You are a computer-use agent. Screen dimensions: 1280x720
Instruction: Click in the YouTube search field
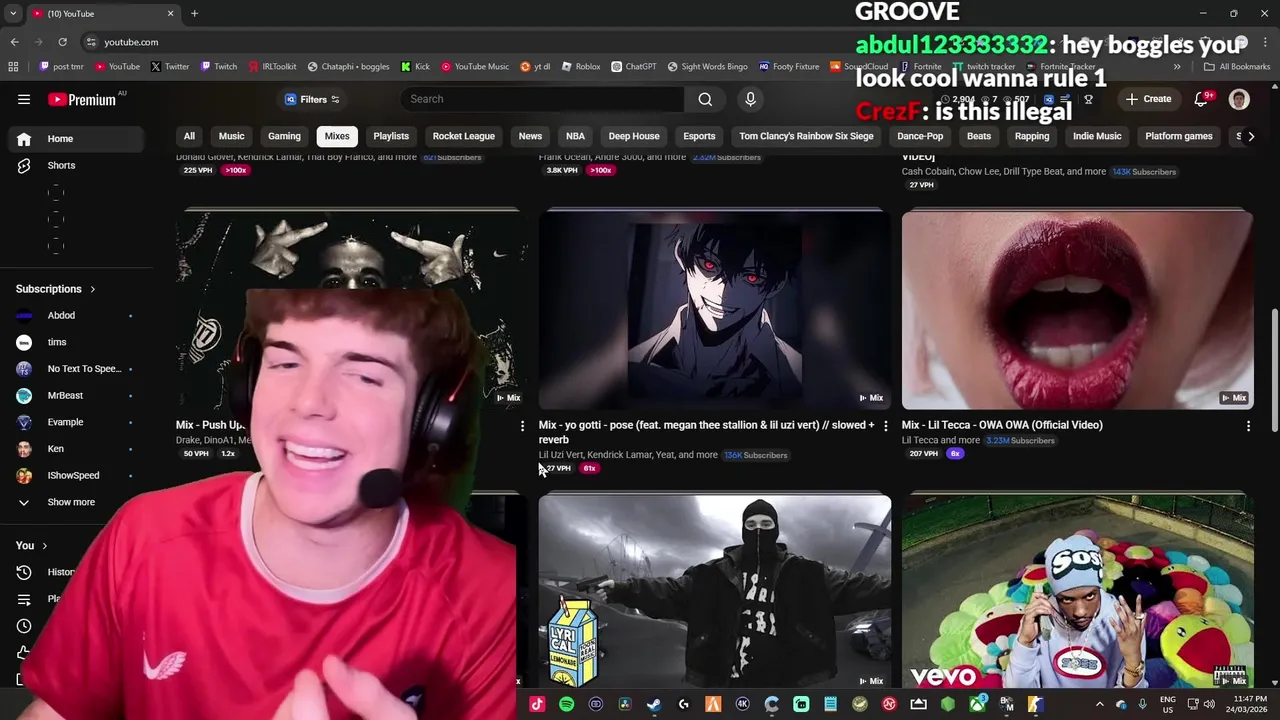(541, 99)
